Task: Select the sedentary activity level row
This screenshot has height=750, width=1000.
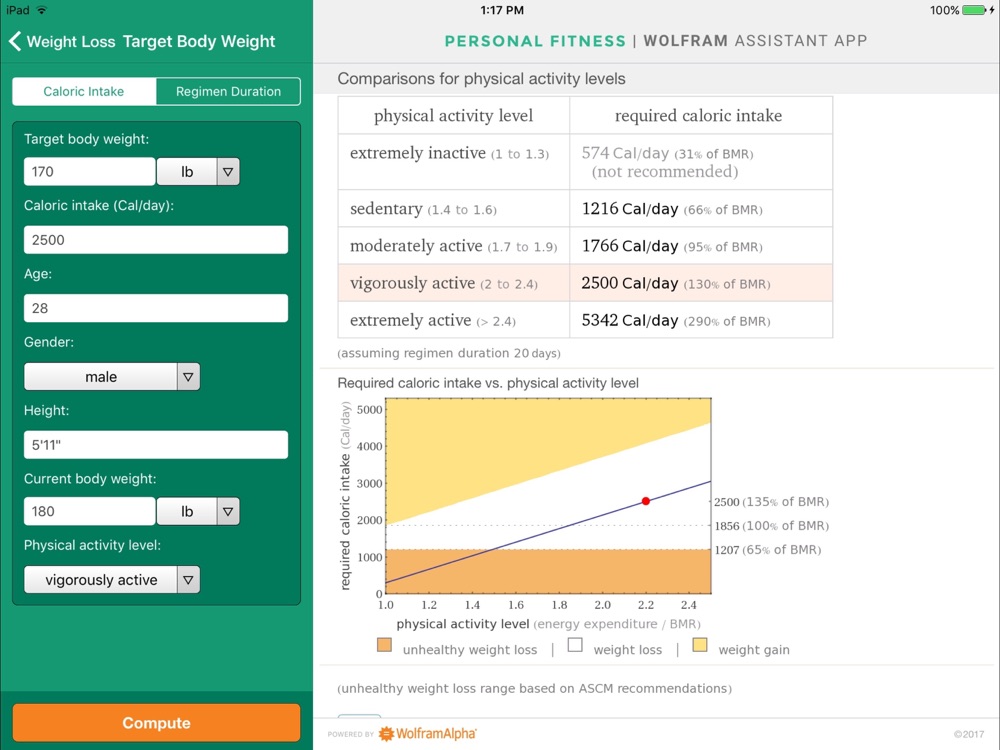Action: tap(585, 209)
